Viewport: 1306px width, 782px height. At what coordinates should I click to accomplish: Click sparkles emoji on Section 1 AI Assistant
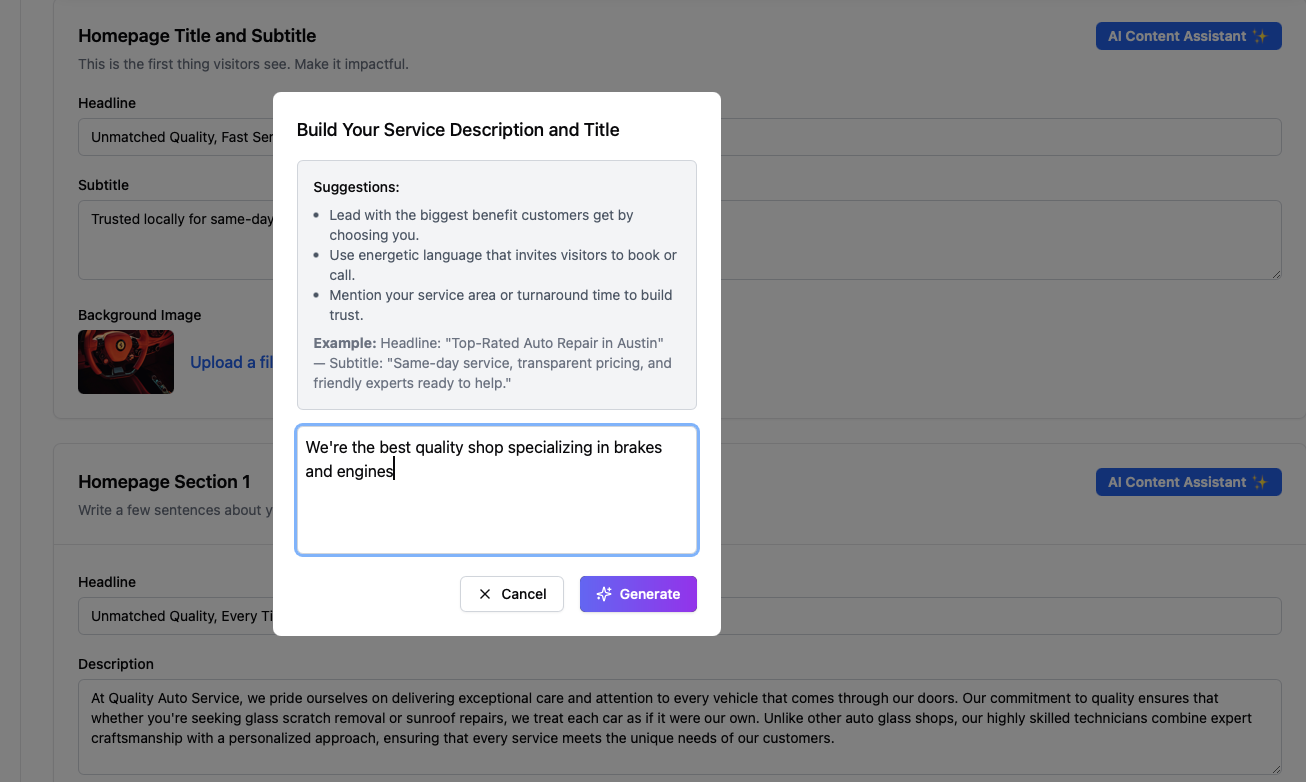tap(1260, 482)
